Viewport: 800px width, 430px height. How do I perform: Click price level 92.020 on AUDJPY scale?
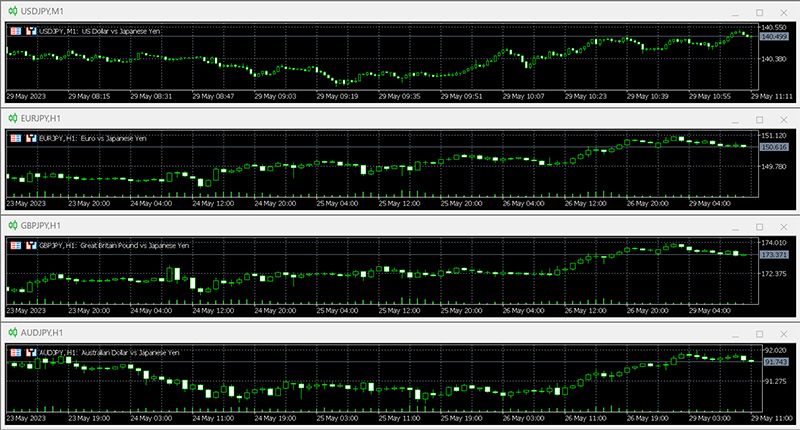tap(776, 350)
